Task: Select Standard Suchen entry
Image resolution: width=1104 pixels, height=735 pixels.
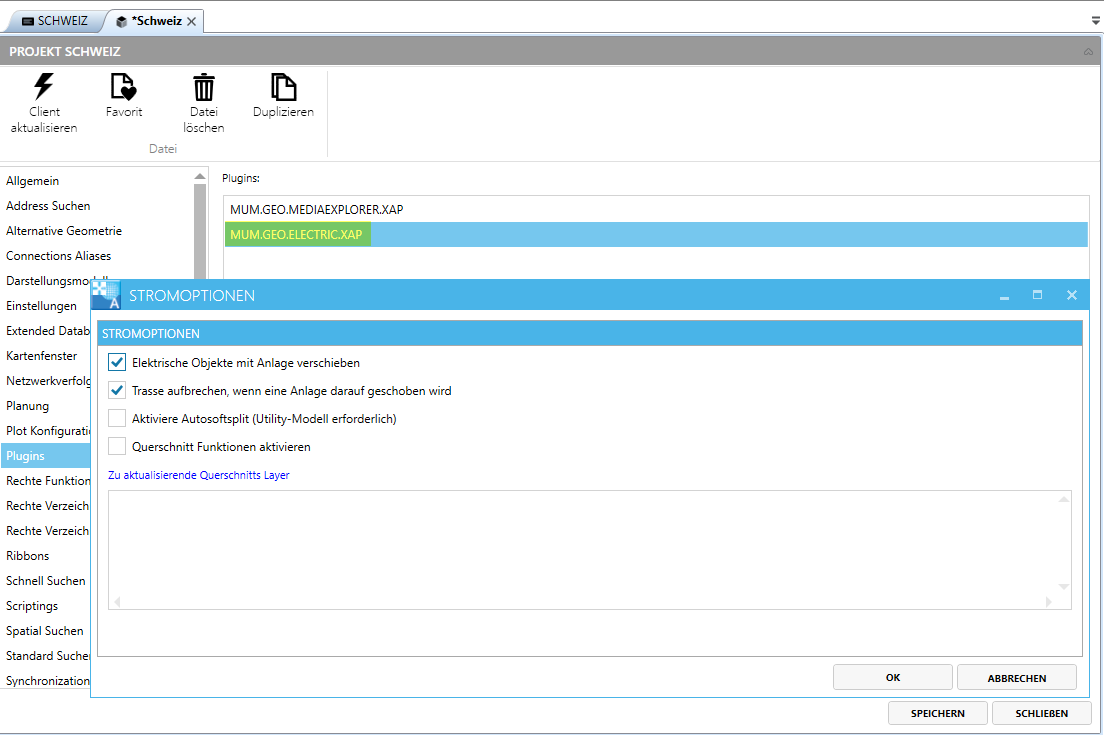Action: pyautogui.click(x=47, y=655)
